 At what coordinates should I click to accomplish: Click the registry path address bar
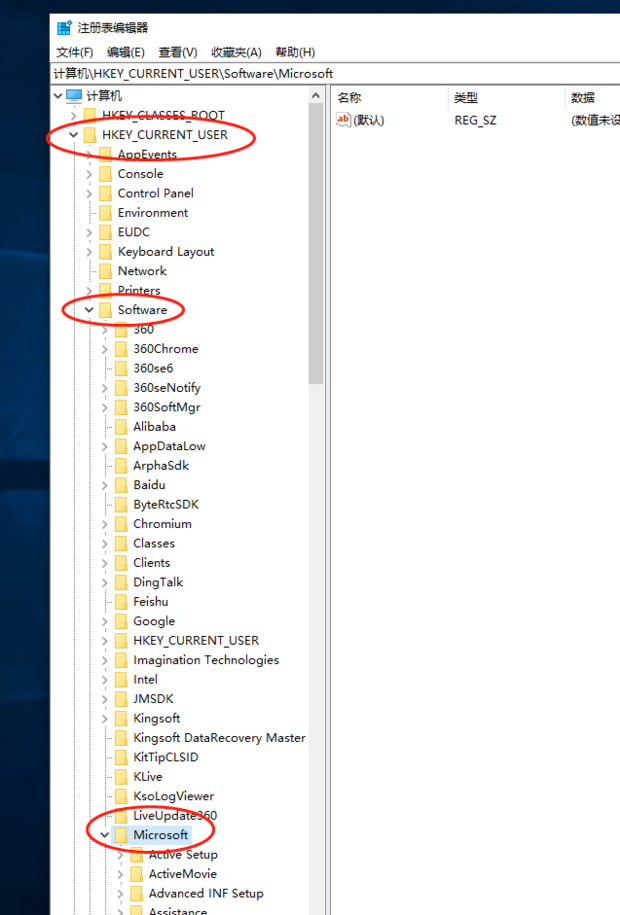pyautogui.click(x=336, y=74)
